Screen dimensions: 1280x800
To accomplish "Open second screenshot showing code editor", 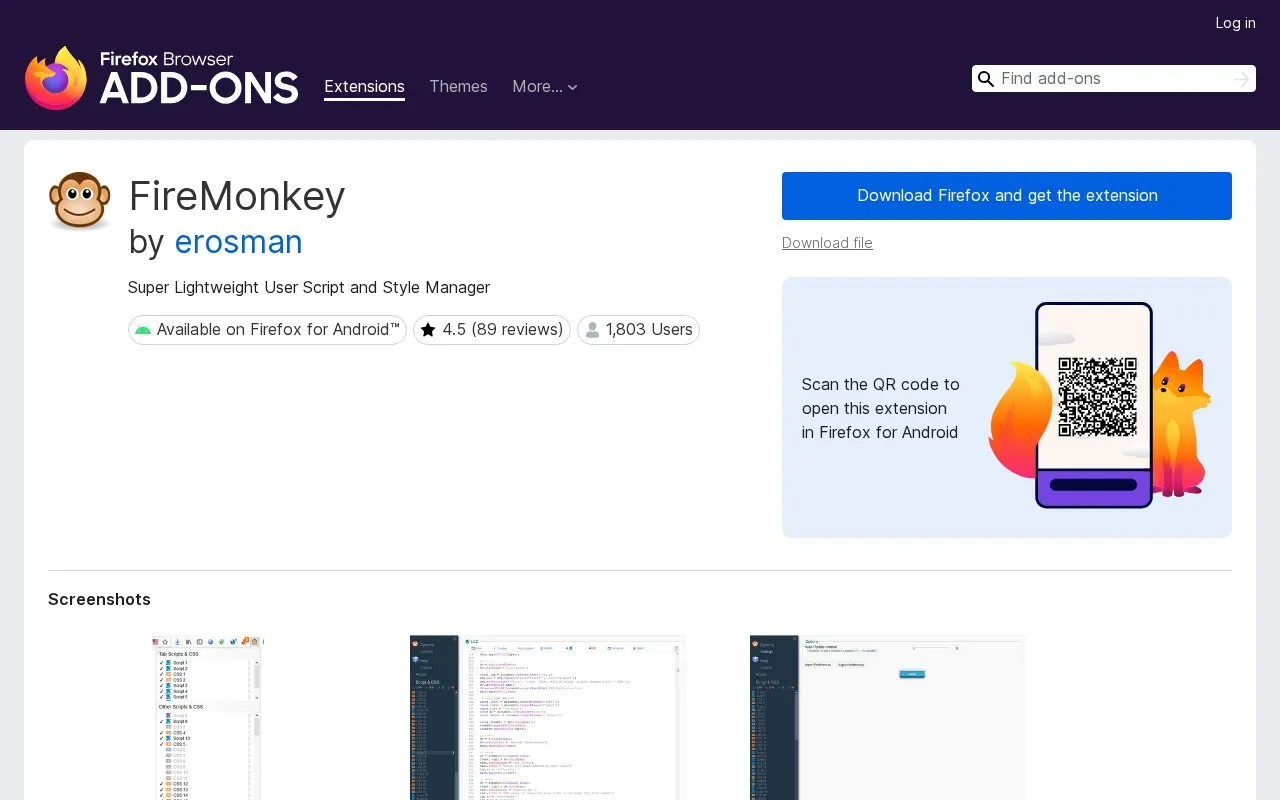I will 548,718.
